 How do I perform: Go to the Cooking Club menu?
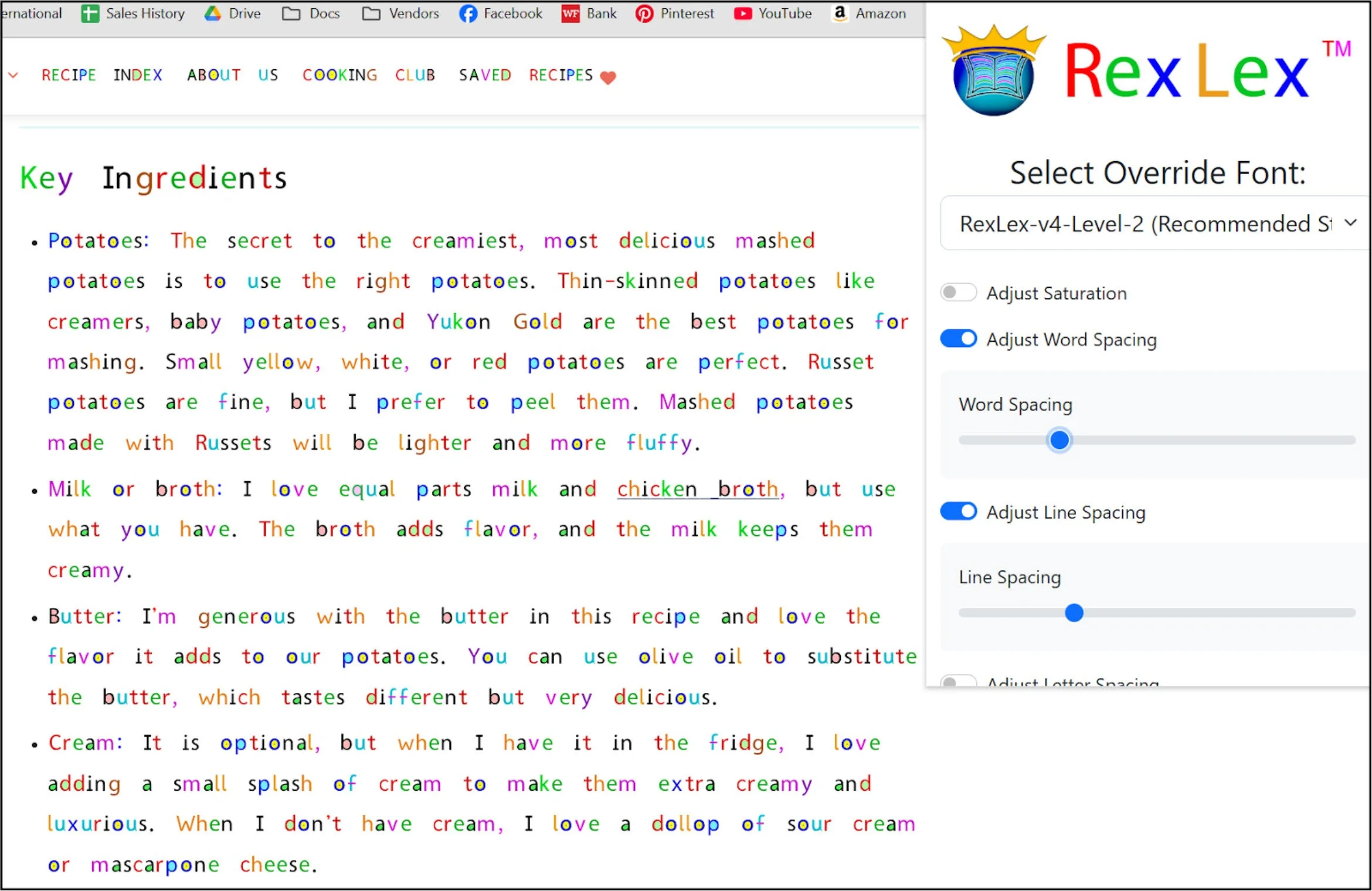(369, 75)
